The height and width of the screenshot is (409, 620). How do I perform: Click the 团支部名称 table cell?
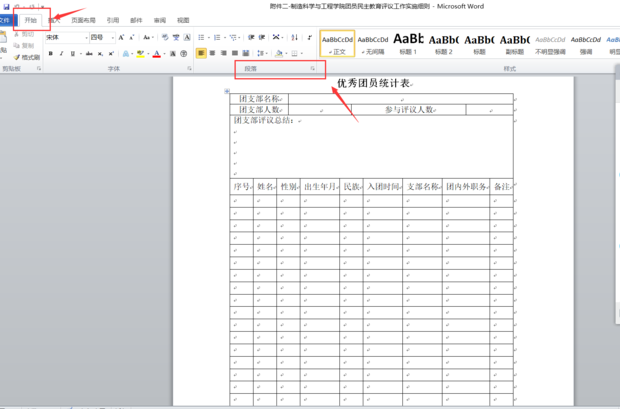pyautogui.click(x=258, y=99)
